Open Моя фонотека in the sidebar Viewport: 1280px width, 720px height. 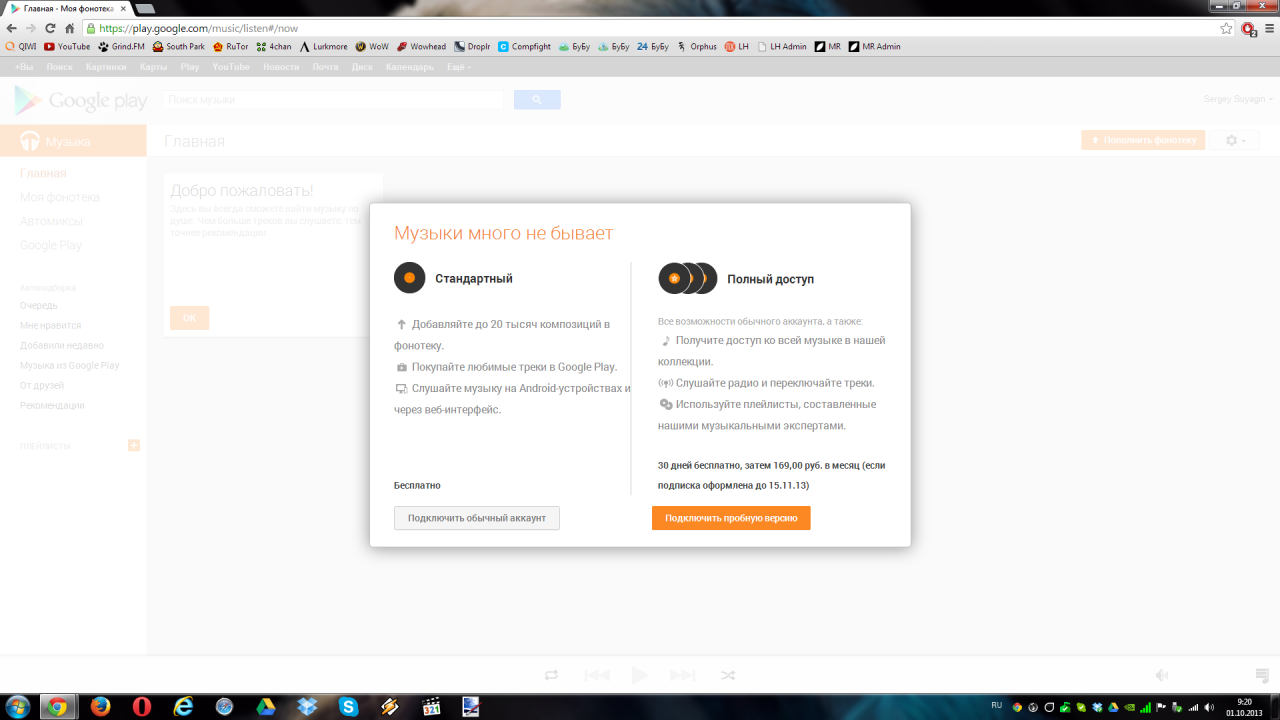tap(60, 197)
